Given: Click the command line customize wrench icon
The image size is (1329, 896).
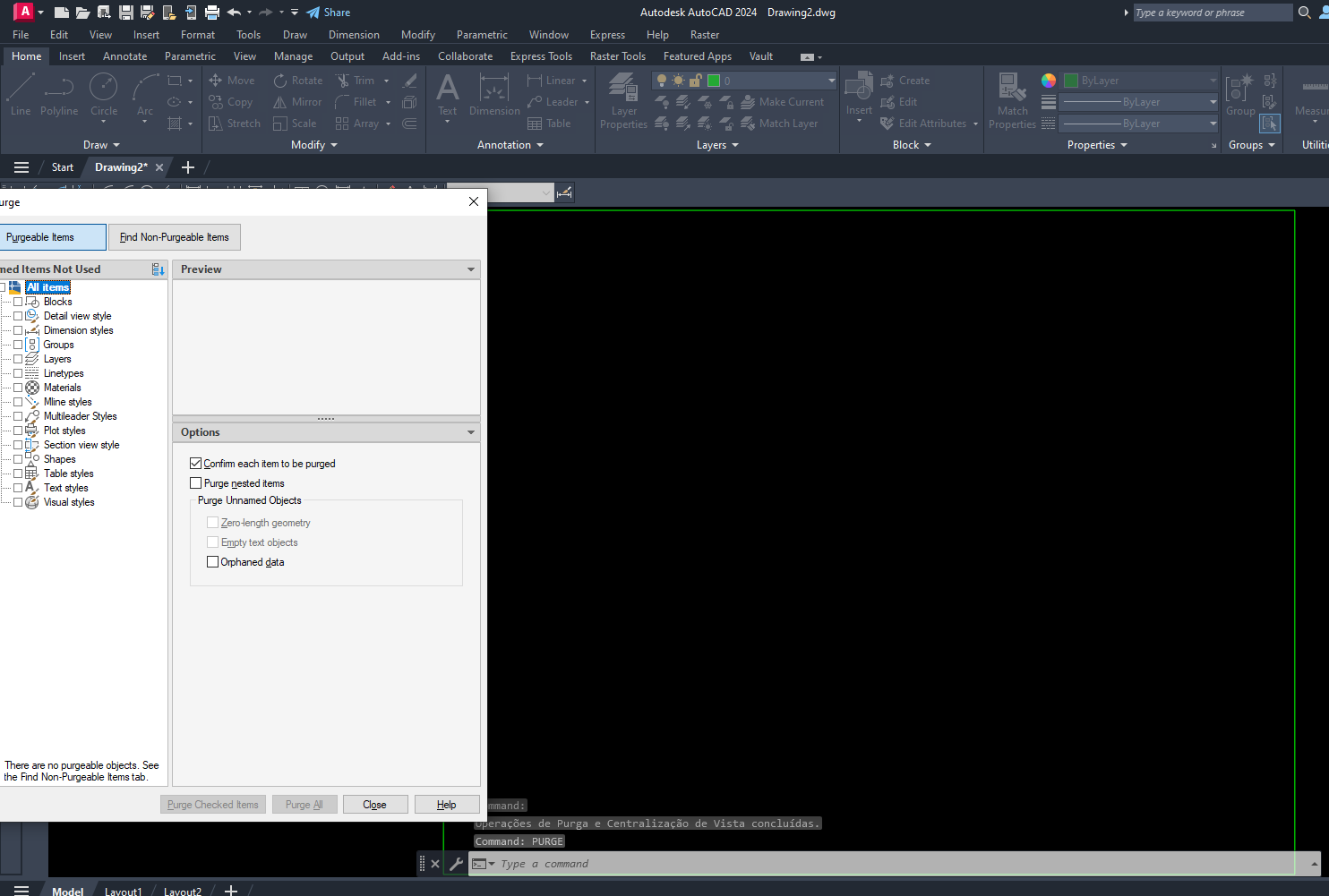Looking at the screenshot, I should 456,864.
